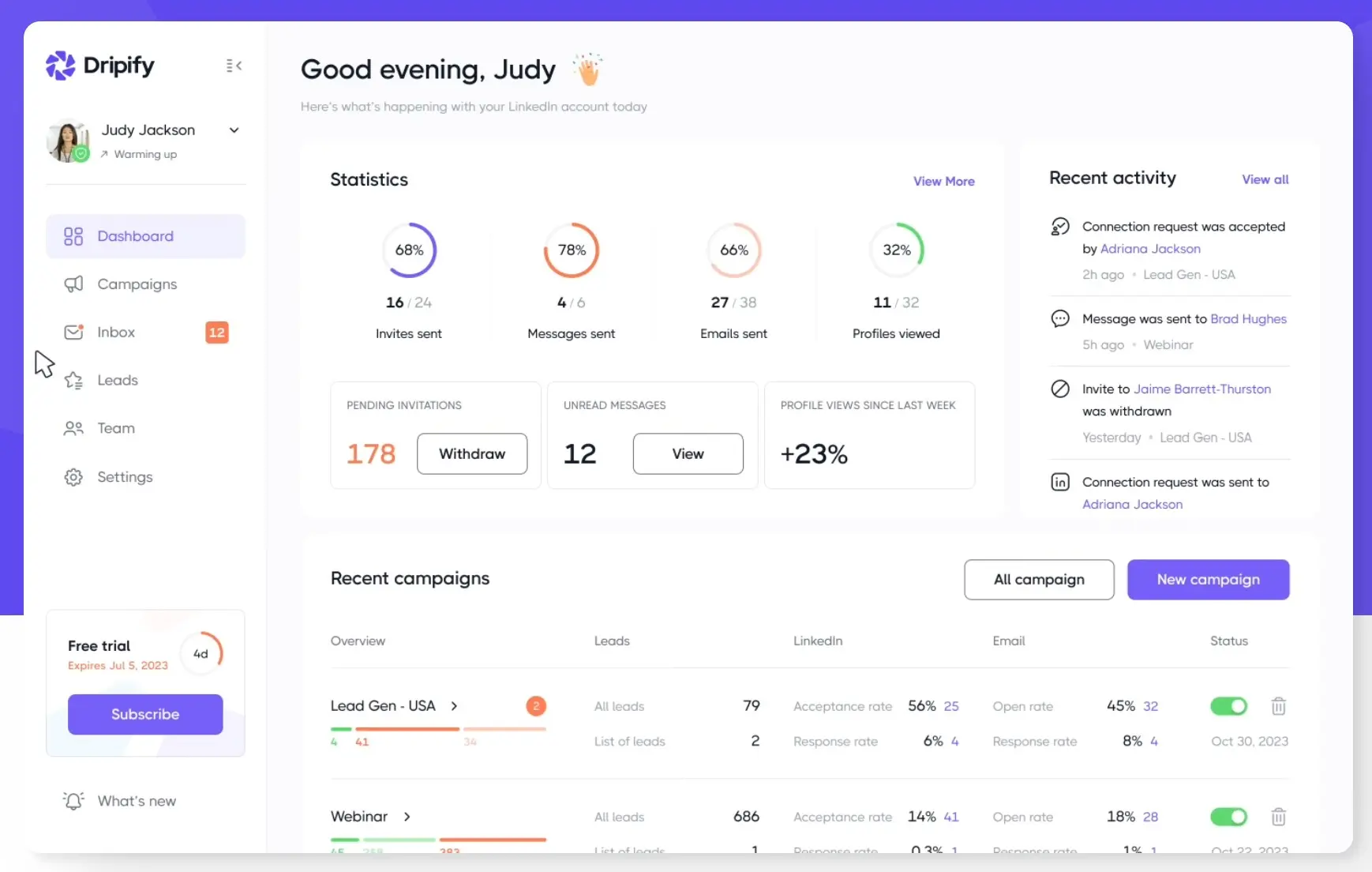This screenshot has width=1372, height=872.
Task: Click the LinkedIn icon in Recent activity
Action: [x=1060, y=482]
